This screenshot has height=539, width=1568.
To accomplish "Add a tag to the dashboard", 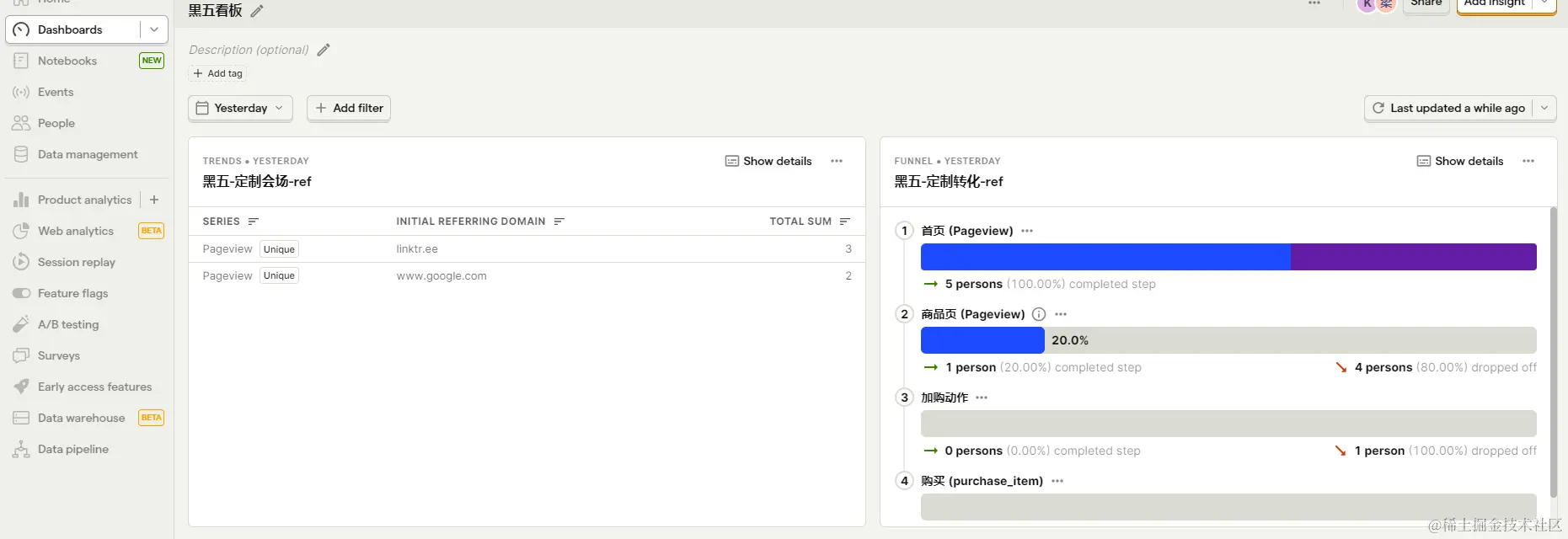I will [218, 73].
